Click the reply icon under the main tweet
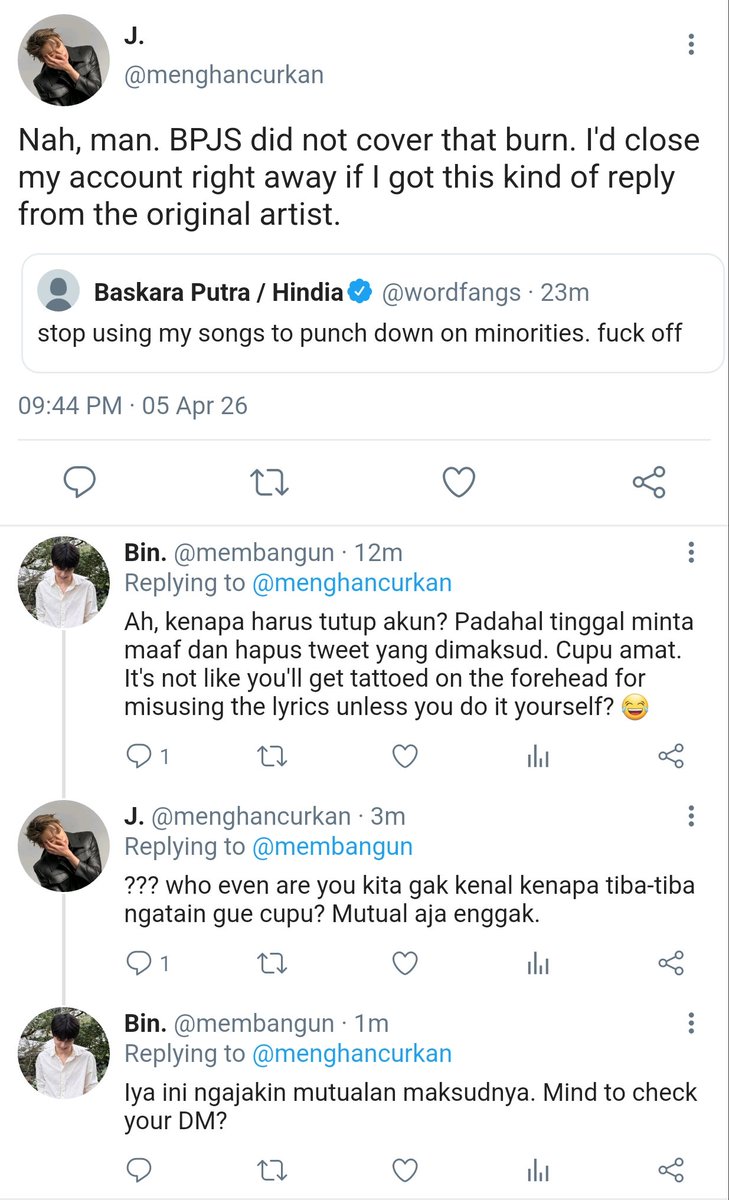Viewport: 729px width, 1200px height. tap(78, 484)
